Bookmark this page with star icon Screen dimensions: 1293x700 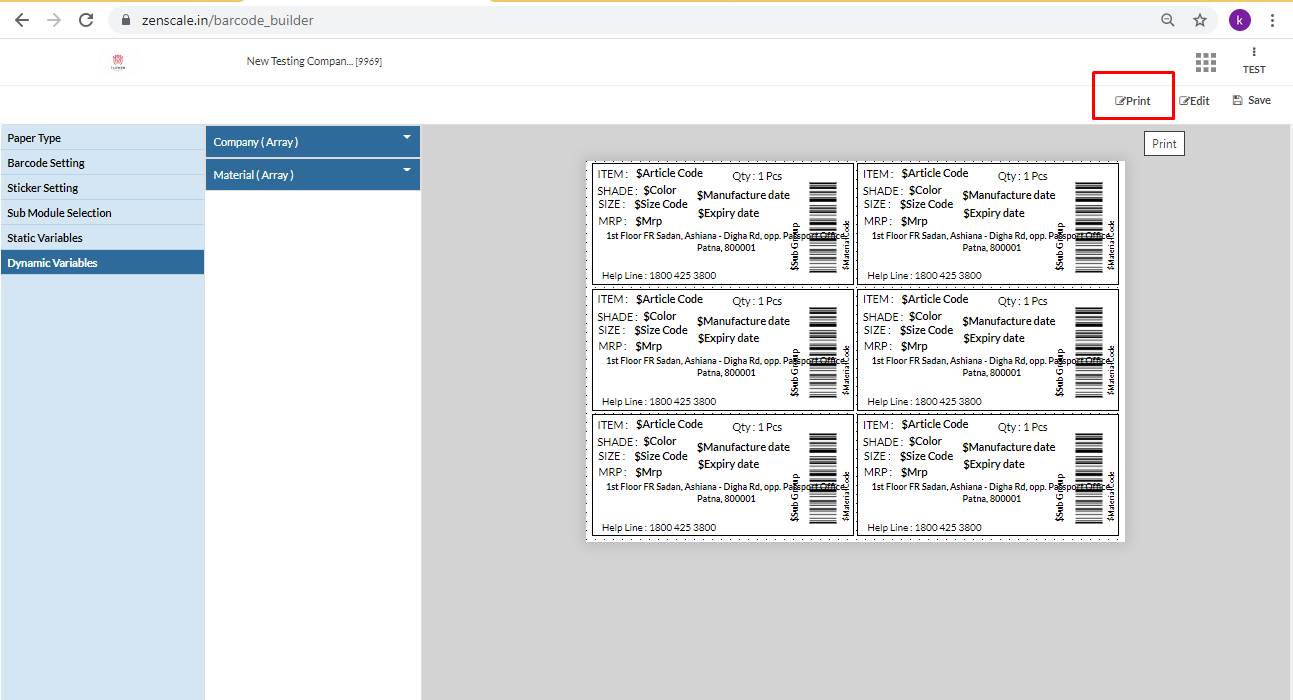(1200, 20)
